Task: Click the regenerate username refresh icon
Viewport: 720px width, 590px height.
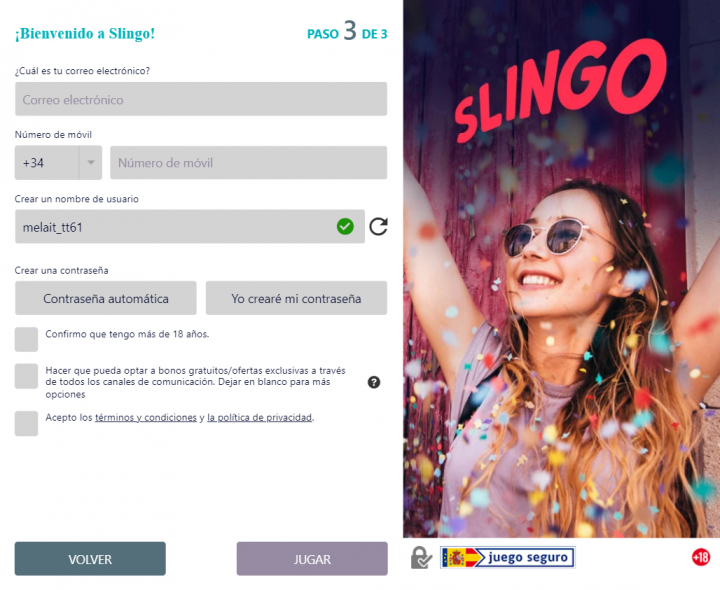Action: click(378, 226)
